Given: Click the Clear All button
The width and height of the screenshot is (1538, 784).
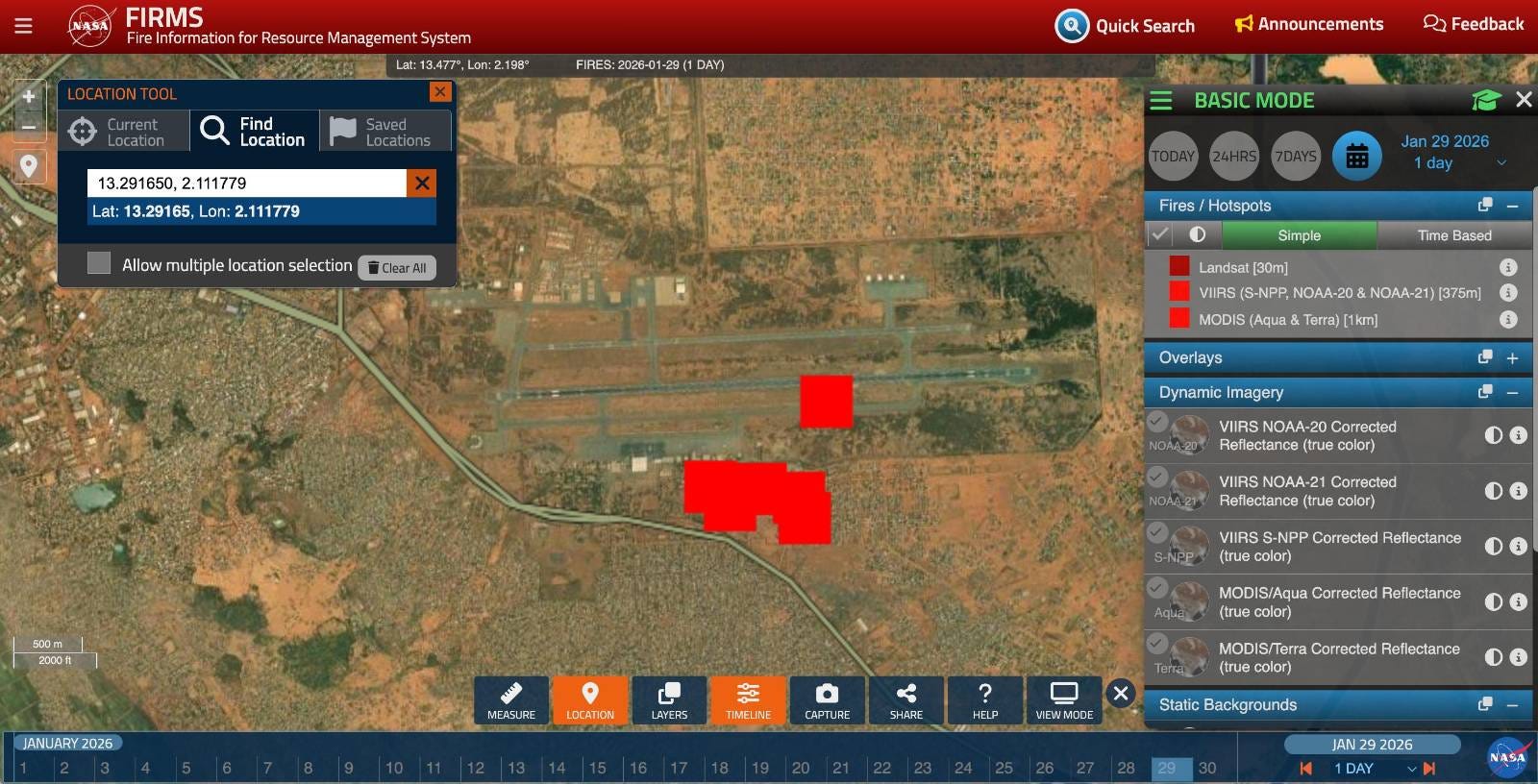Looking at the screenshot, I should click(x=397, y=268).
